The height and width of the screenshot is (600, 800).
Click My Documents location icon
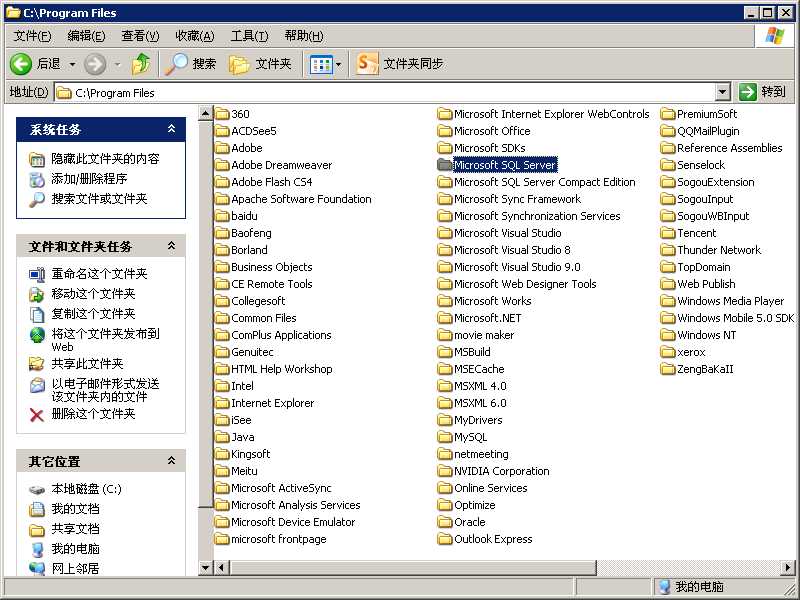tap(37, 509)
